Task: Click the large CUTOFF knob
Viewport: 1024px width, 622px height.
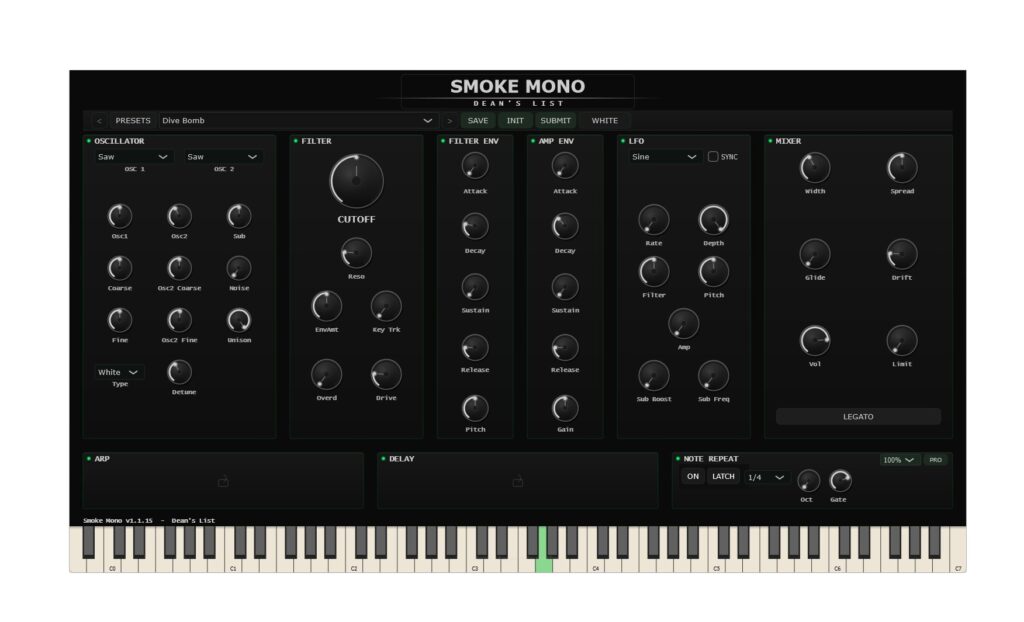Action: pos(357,181)
